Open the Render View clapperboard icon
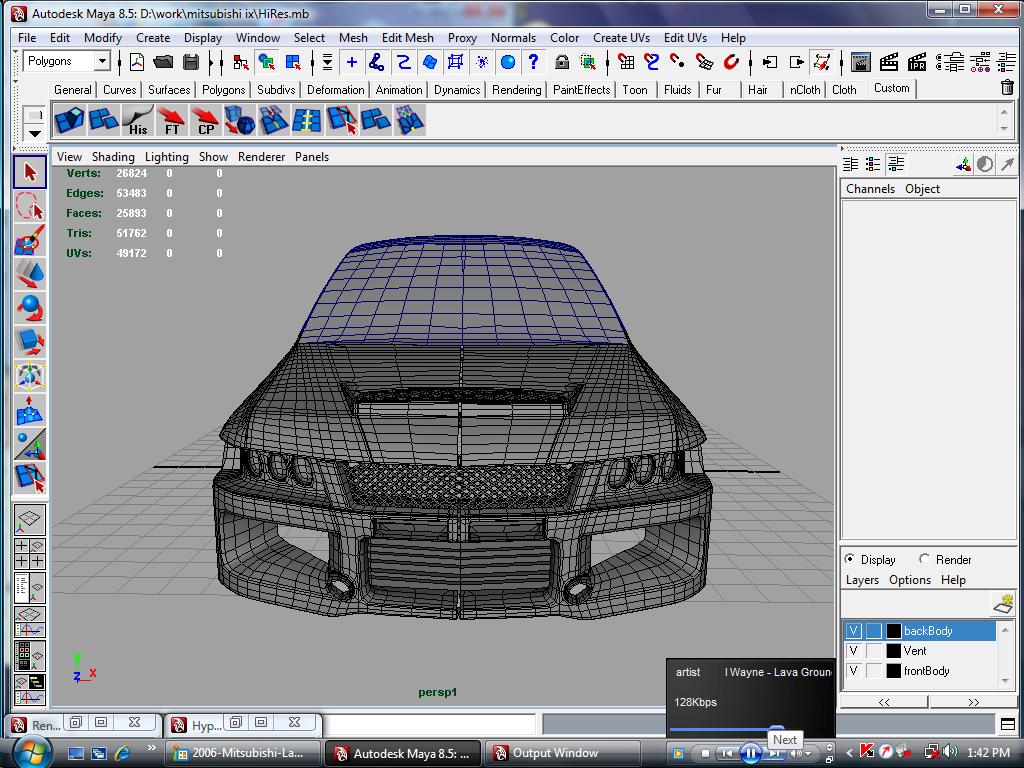This screenshot has width=1024, height=768. (861, 62)
